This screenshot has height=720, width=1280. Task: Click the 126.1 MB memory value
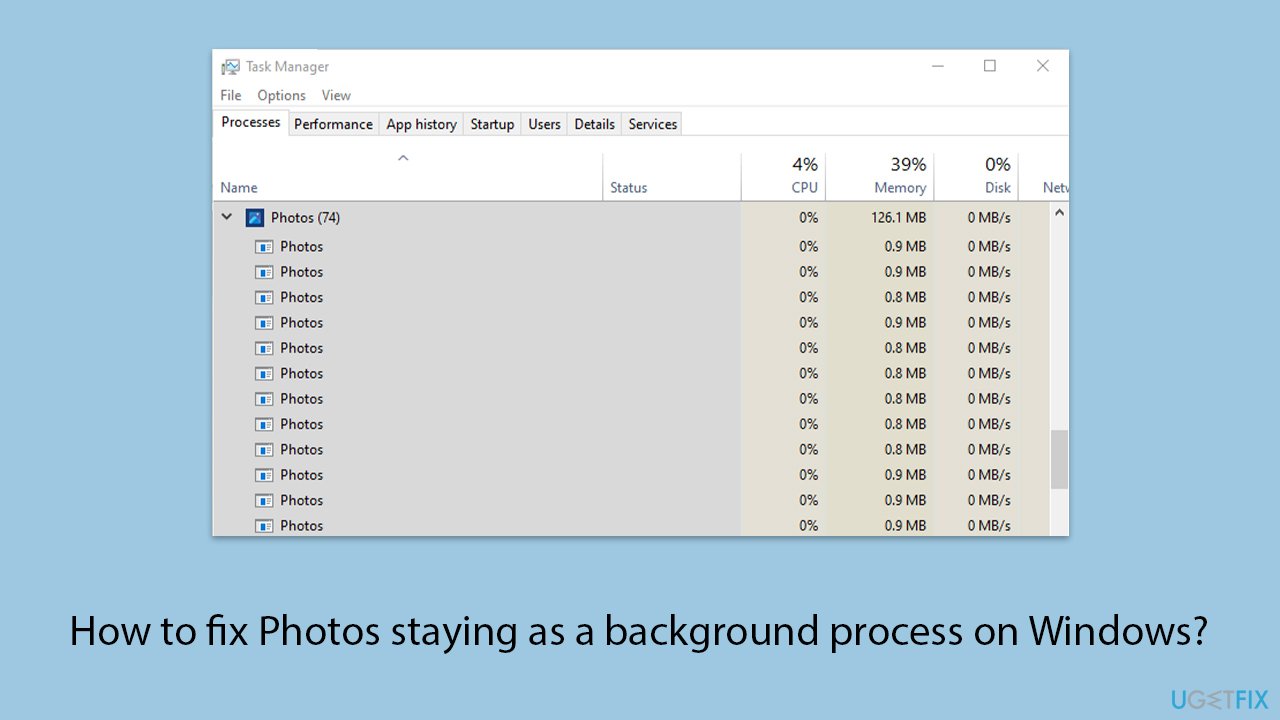click(898, 217)
